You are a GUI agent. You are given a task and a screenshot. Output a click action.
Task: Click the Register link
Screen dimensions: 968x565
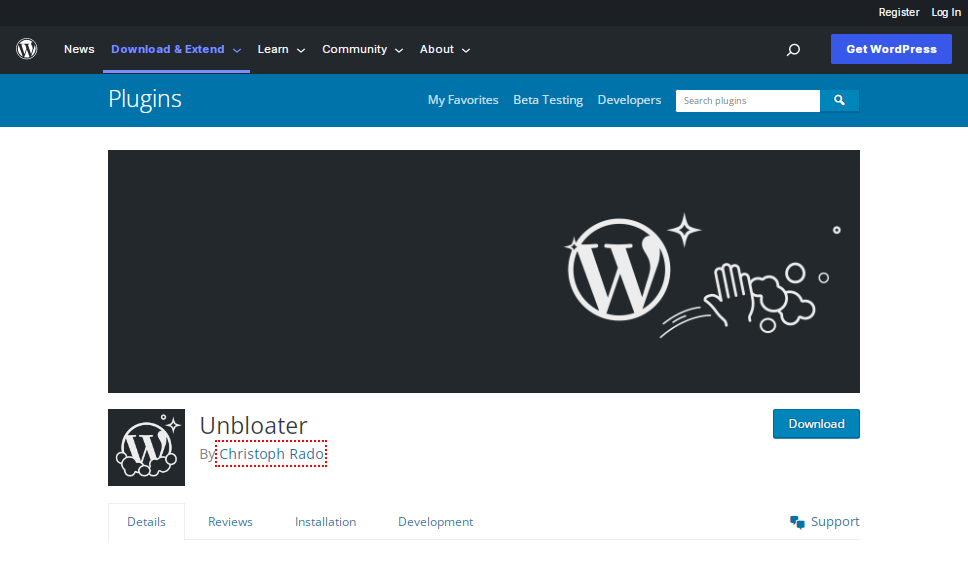[898, 12]
